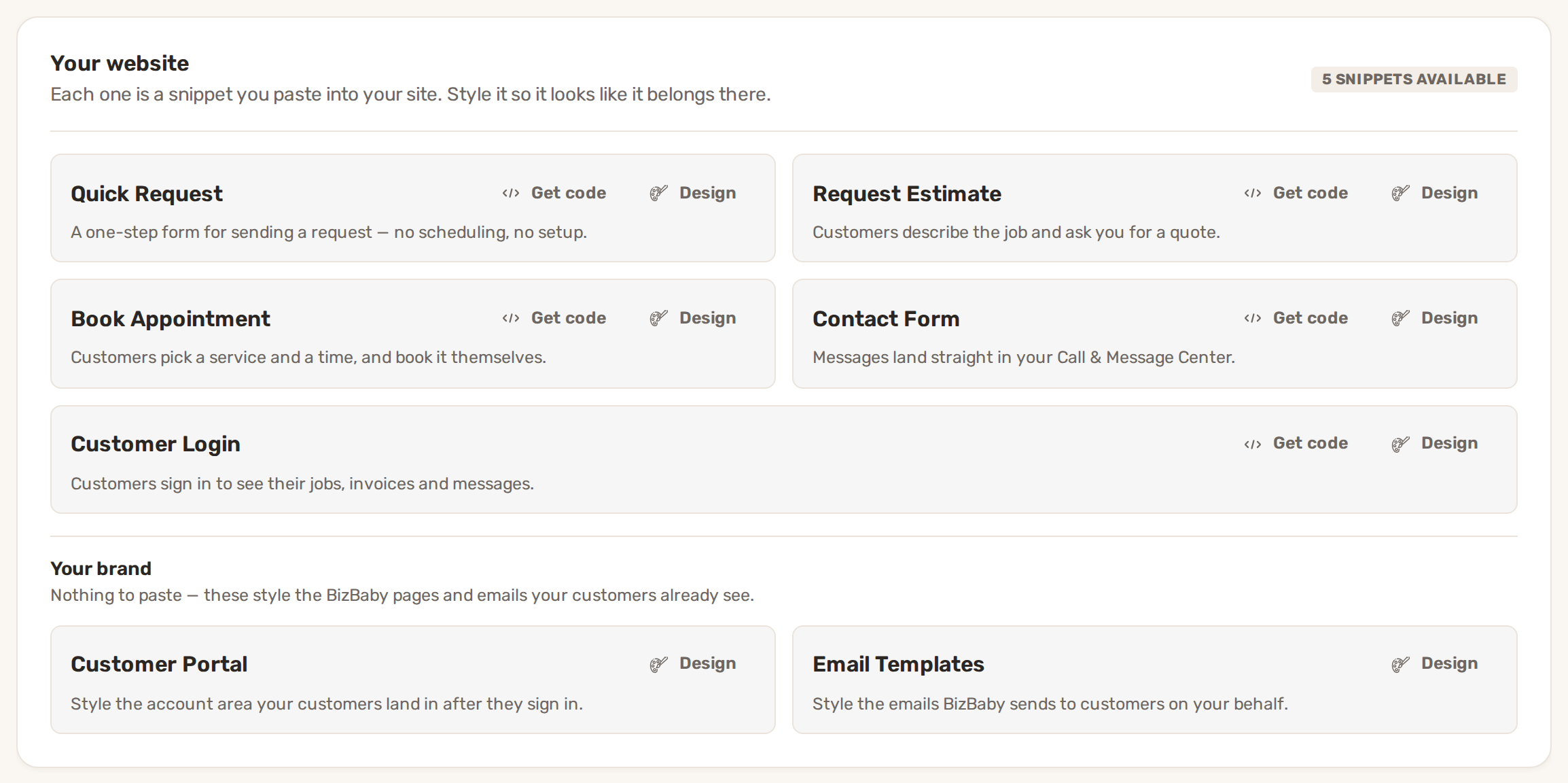The image size is (1568, 783).
Task: Open Design for Contact Form
Action: [1434, 318]
